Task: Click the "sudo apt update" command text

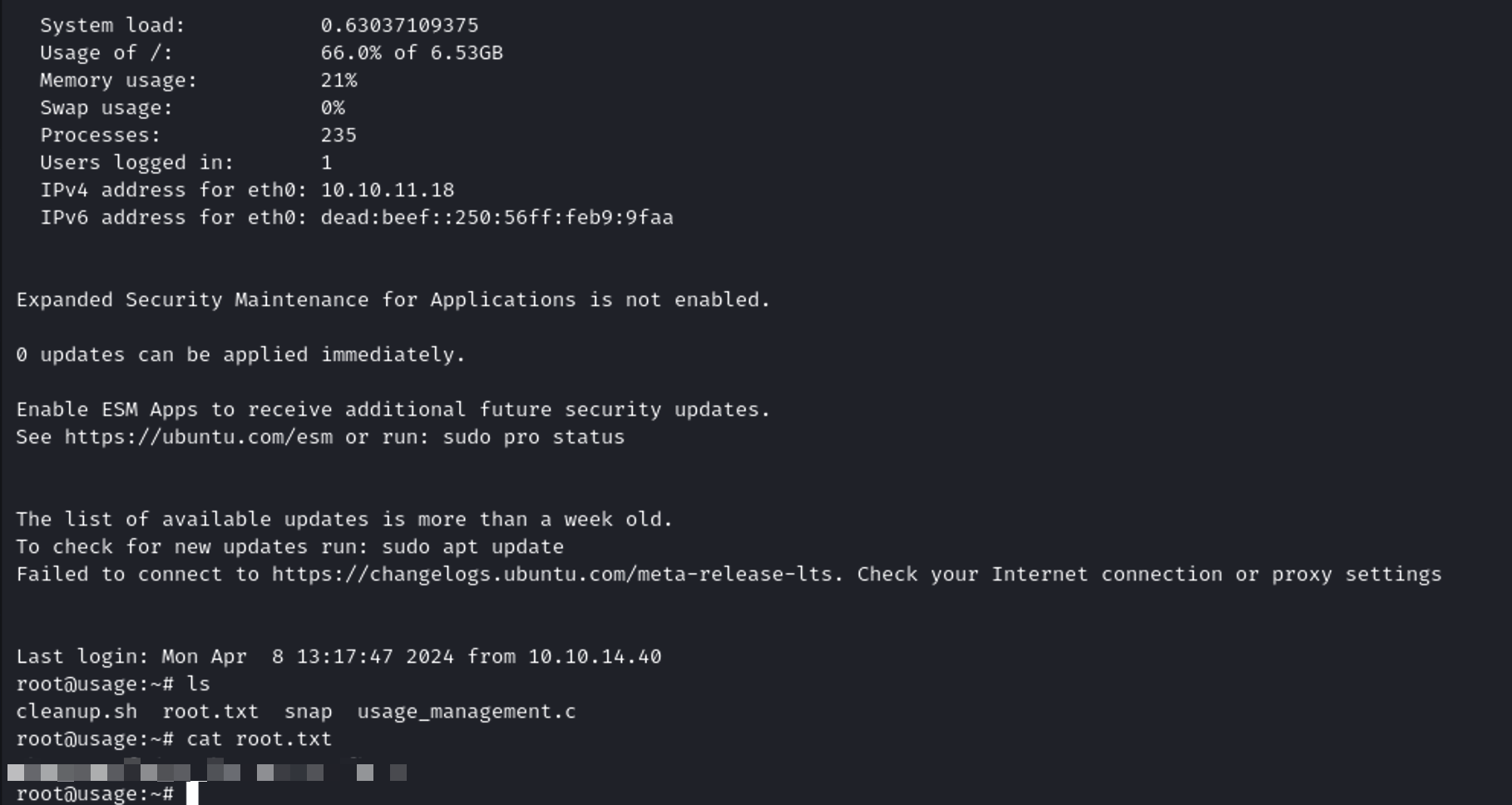Action: tap(472, 547)
